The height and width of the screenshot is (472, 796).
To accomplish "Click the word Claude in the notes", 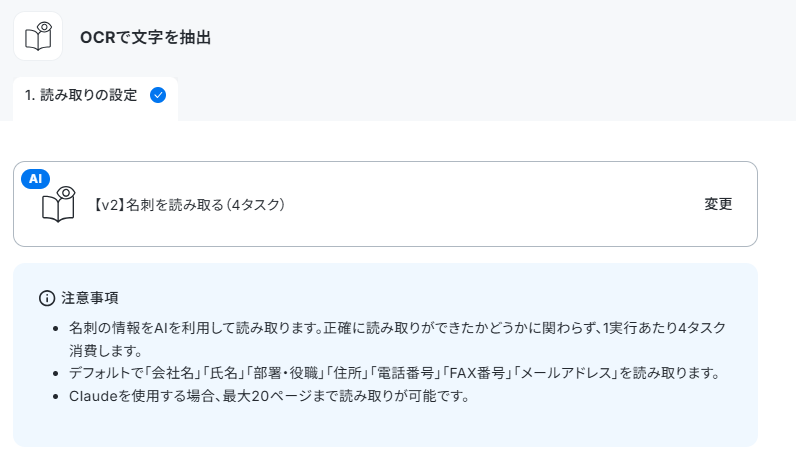I will 93,396.
